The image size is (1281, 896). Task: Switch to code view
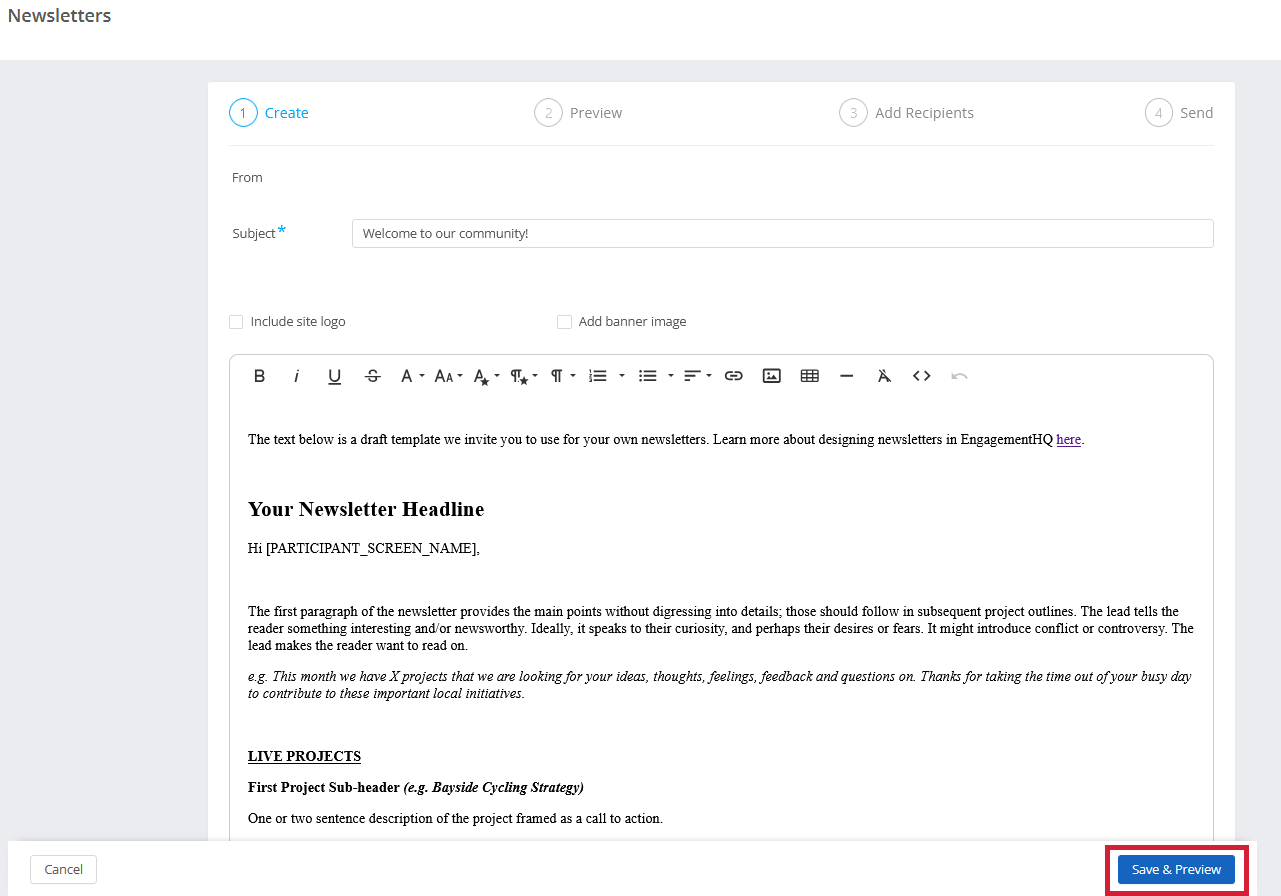922,376
